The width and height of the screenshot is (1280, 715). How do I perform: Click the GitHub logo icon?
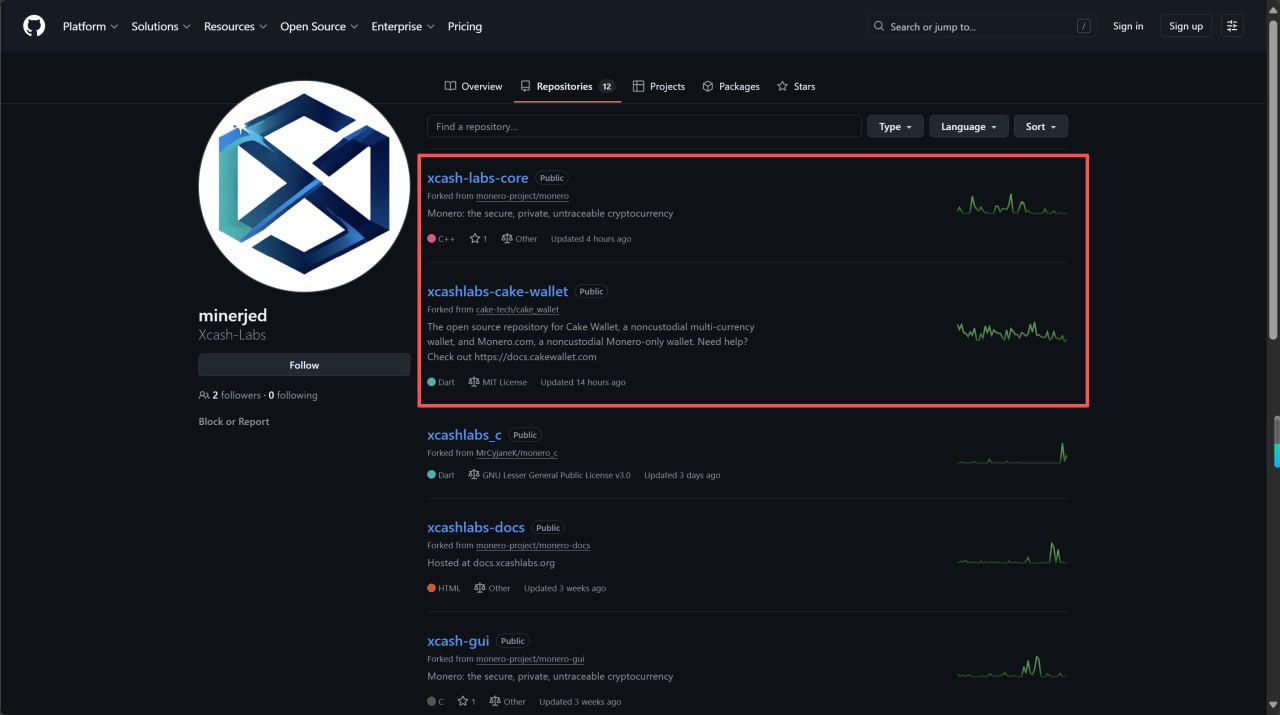click(34, 26)
